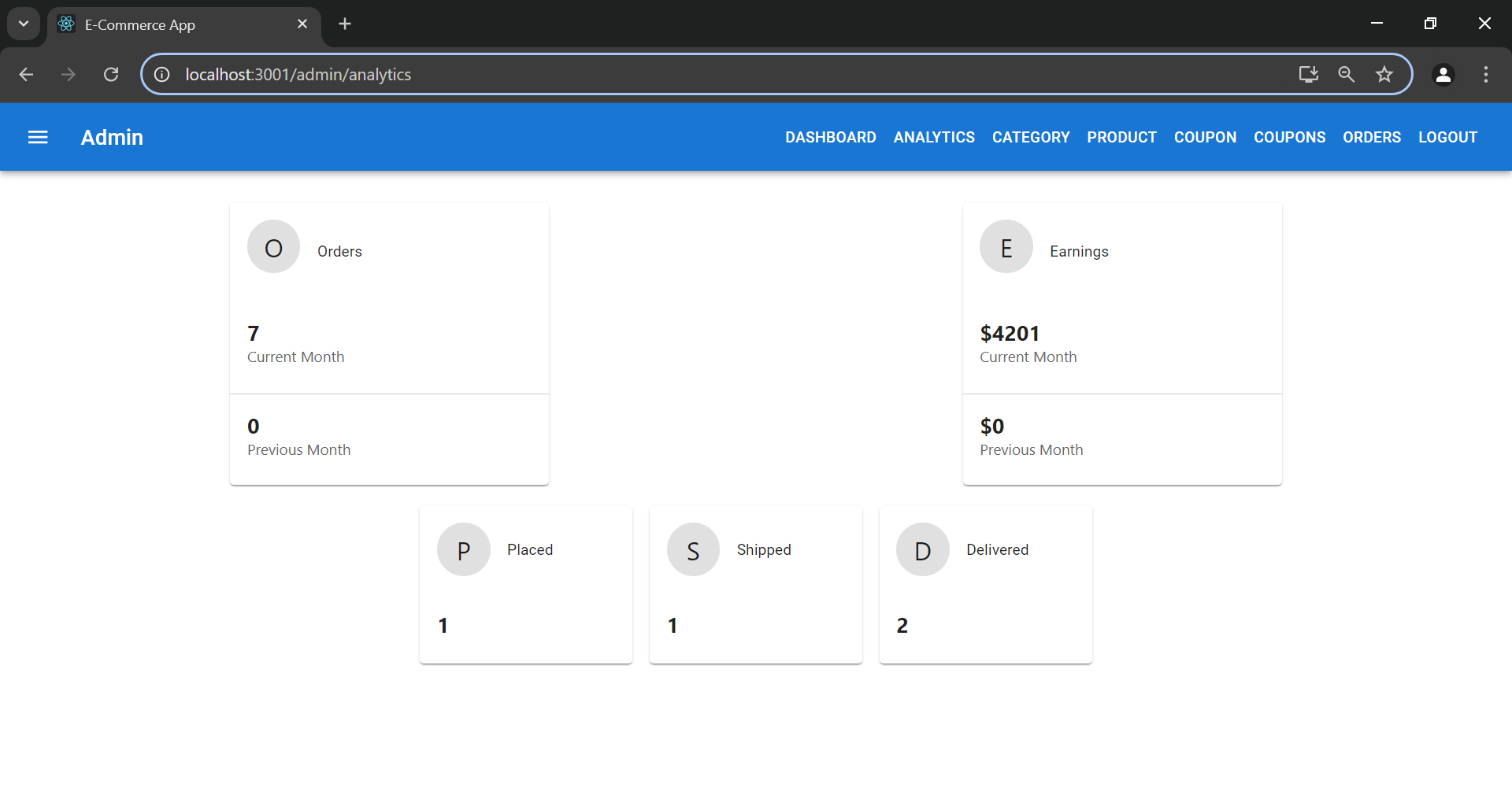The image size is (1512, 802).
Task: Click LOGOUT to sign out
Action: point(1447,137)
